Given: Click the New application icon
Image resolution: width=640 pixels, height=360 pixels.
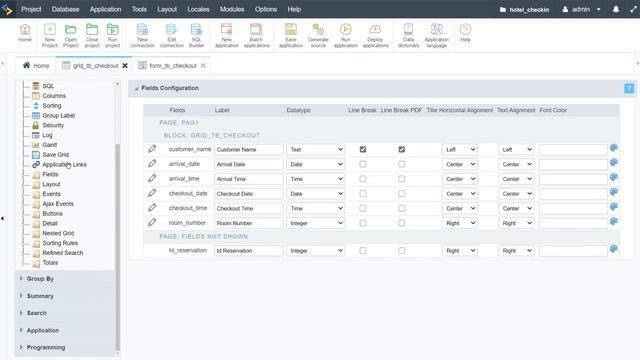Looking at the screenshot, I should [x=227, y=36].
